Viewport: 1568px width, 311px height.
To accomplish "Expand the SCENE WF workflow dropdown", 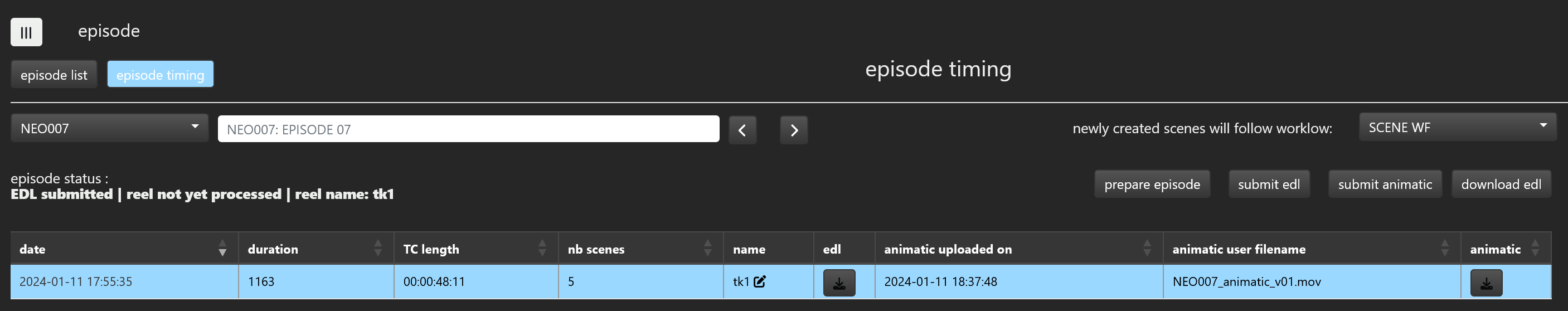I will (1457, 127).
